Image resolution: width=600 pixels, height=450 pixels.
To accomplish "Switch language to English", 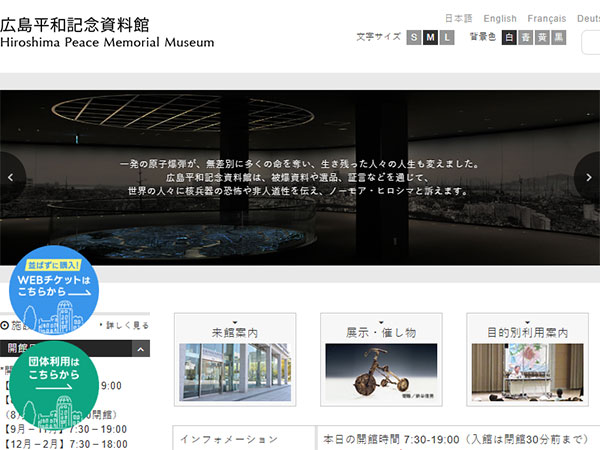I will click(x=500, y=18).
